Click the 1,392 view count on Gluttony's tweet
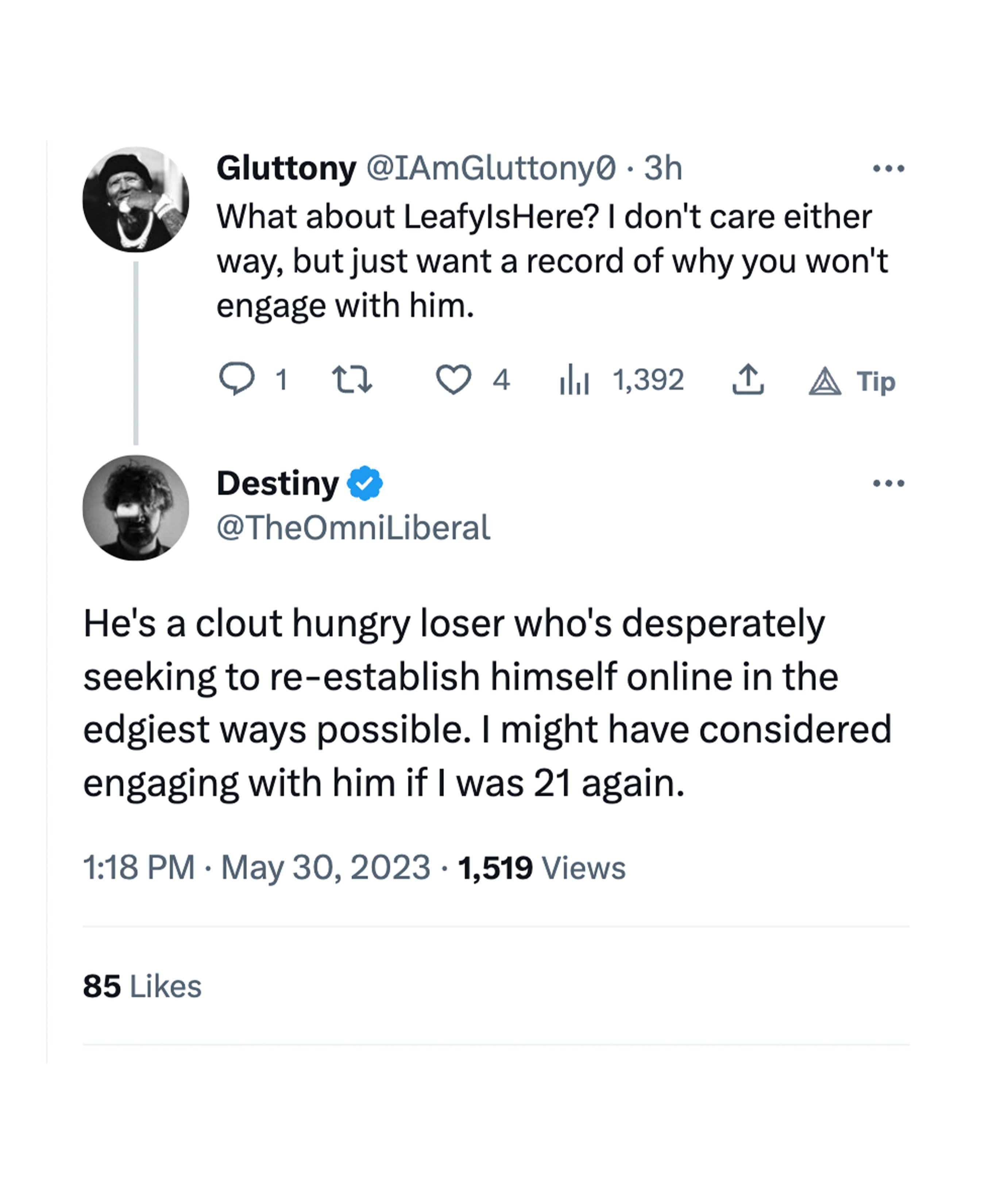Screen dimensions: 985x1204 648,379
